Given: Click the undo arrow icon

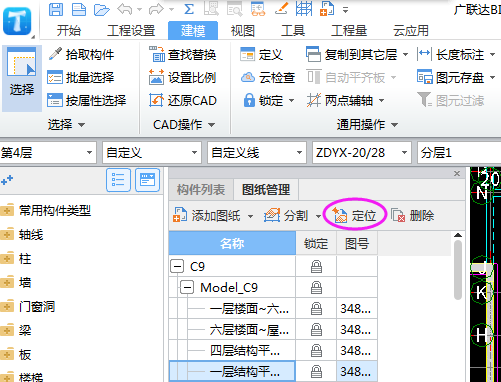Looking at the screenshot, I should [x=125, y=9].
